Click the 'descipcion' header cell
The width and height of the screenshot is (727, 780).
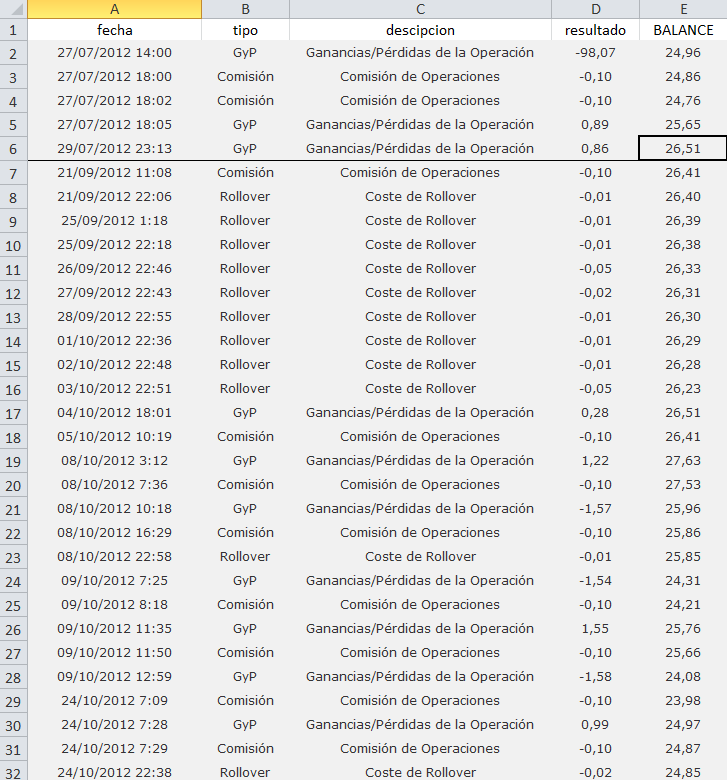[x=420, y=30]
